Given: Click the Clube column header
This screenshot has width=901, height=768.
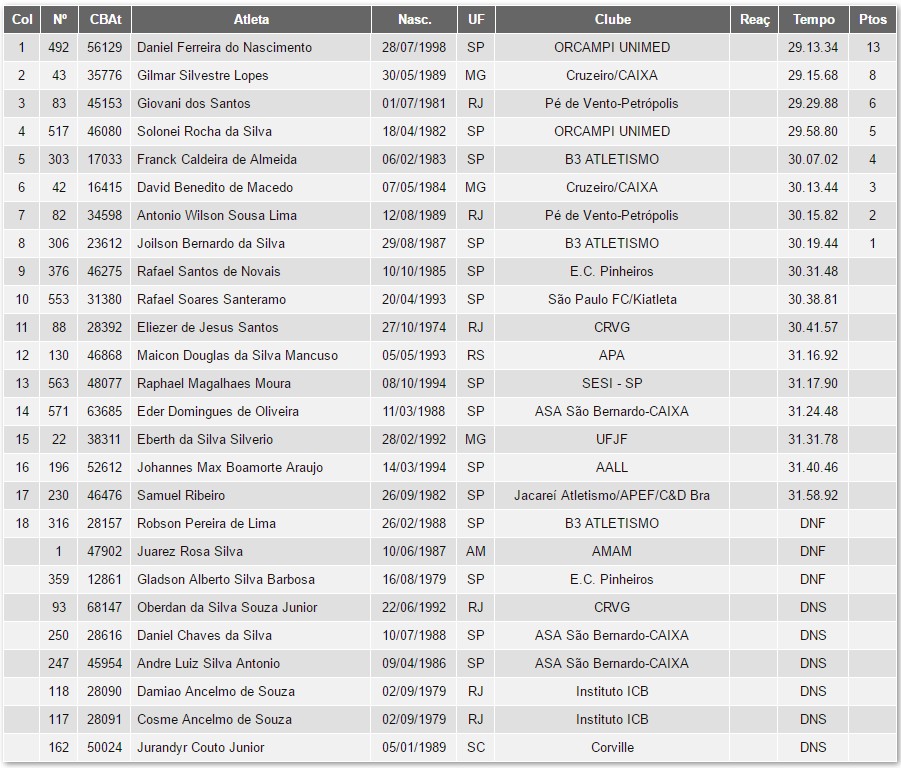Looking at the screenshot, I should tap(612, 19).
